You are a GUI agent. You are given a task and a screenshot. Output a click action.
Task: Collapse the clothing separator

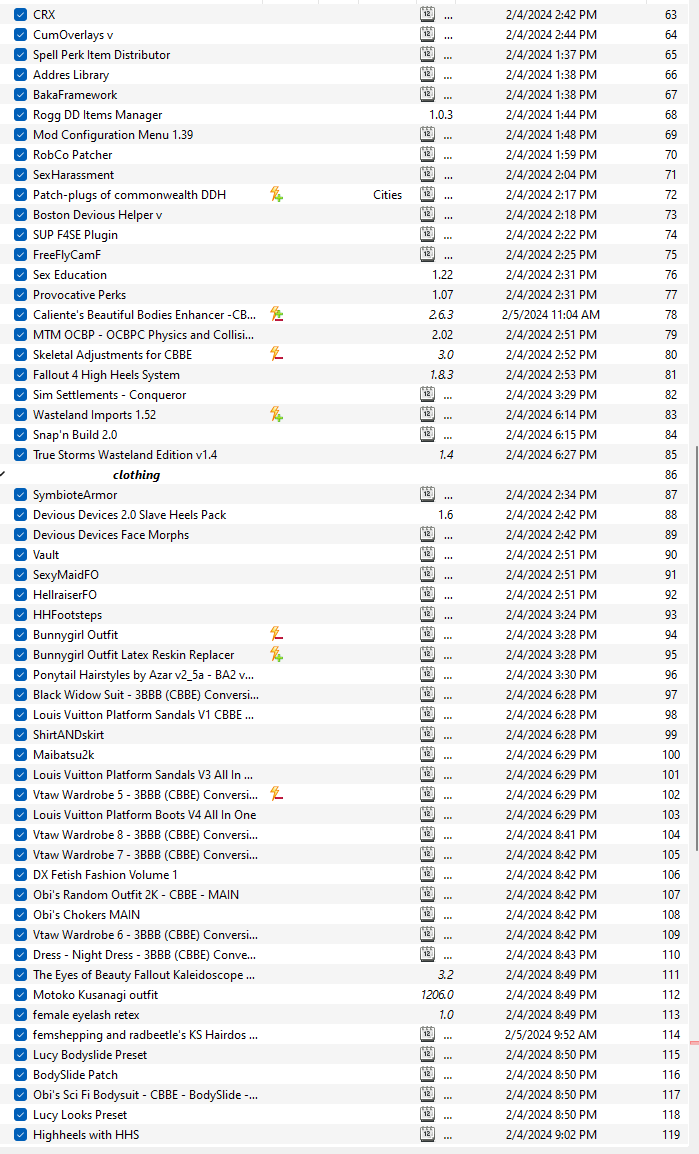[3, 475]
